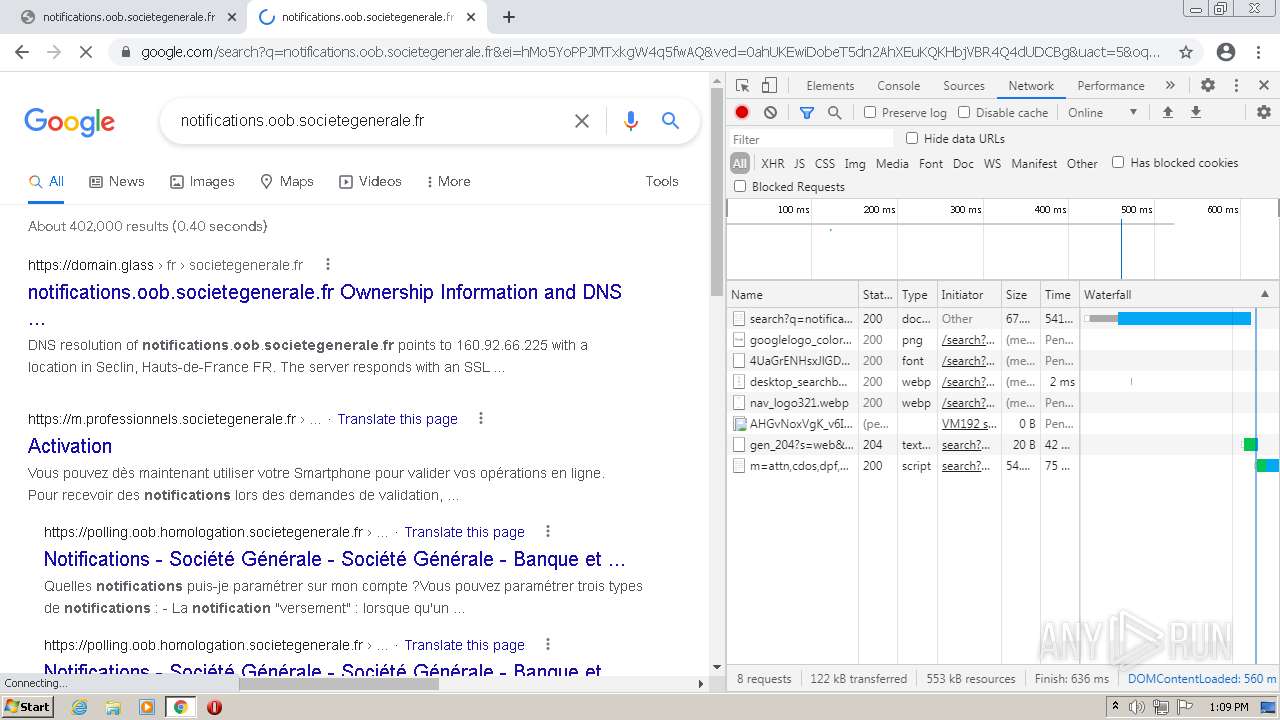1280x720 pixels.
Task: Open DevTools settings gear in the tab bar
Action: point(1208,86)
